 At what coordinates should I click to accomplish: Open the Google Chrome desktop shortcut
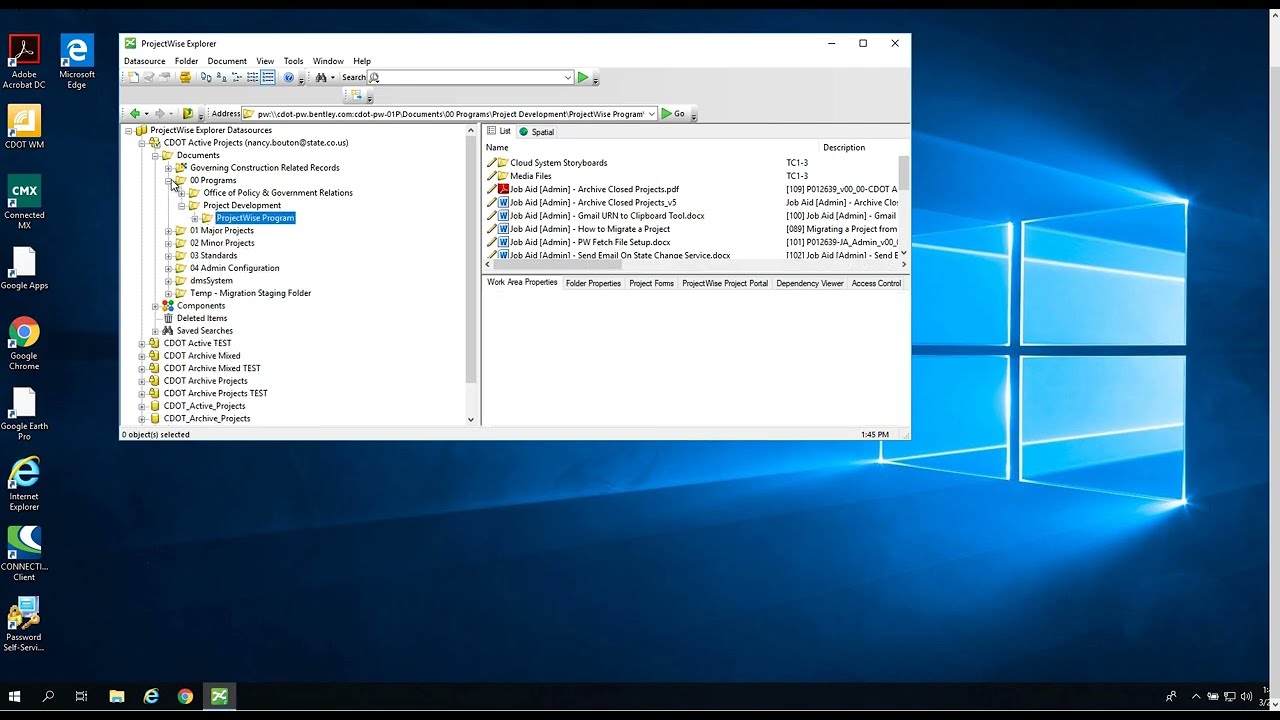[24, 344]
